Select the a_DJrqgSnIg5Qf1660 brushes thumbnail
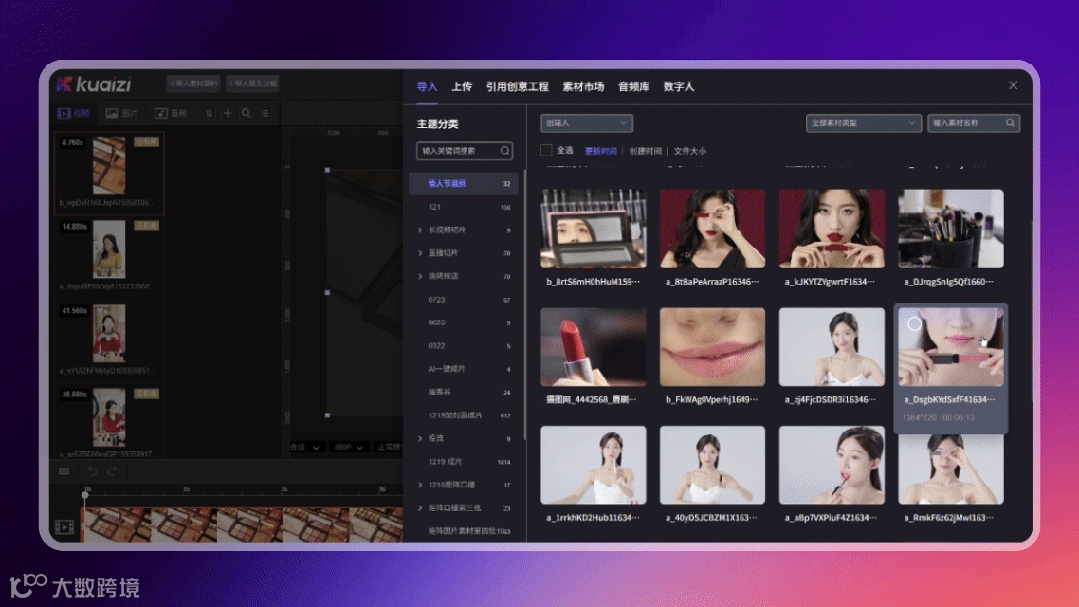Image resolution: width=1079 pixels, height=607 pixels. pos(951,228)
